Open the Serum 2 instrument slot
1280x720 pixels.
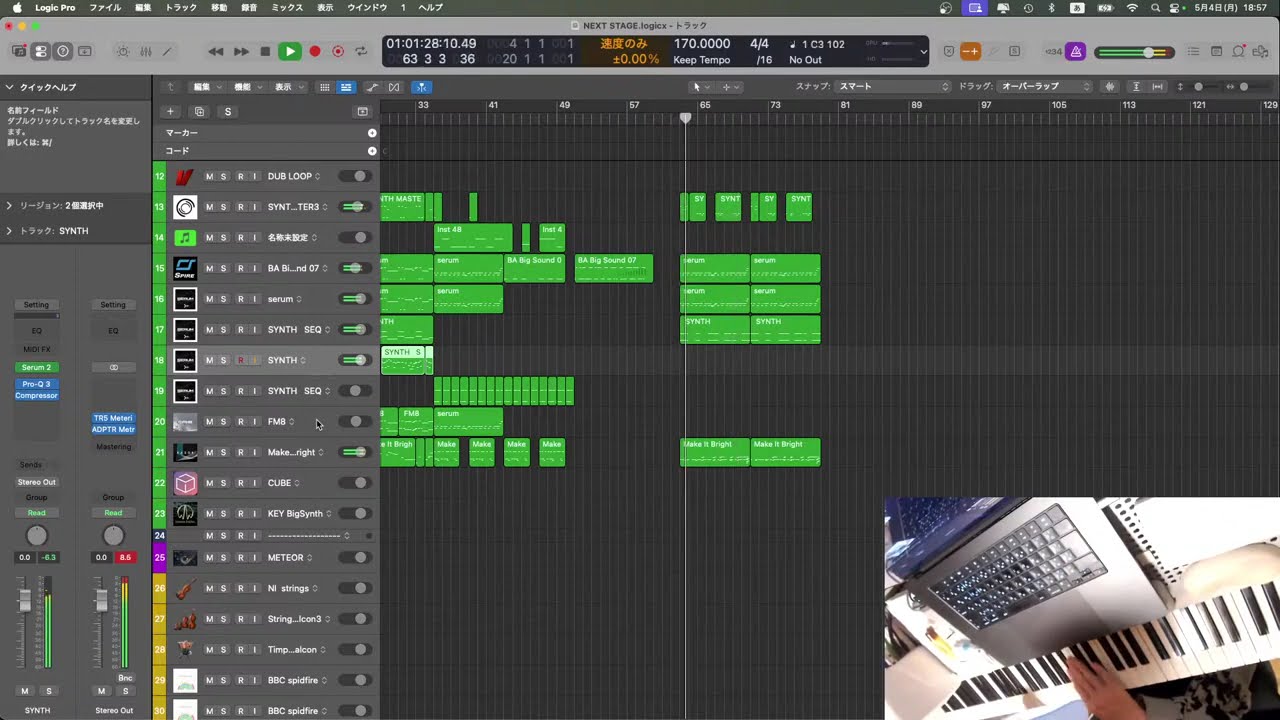[36, 367]
